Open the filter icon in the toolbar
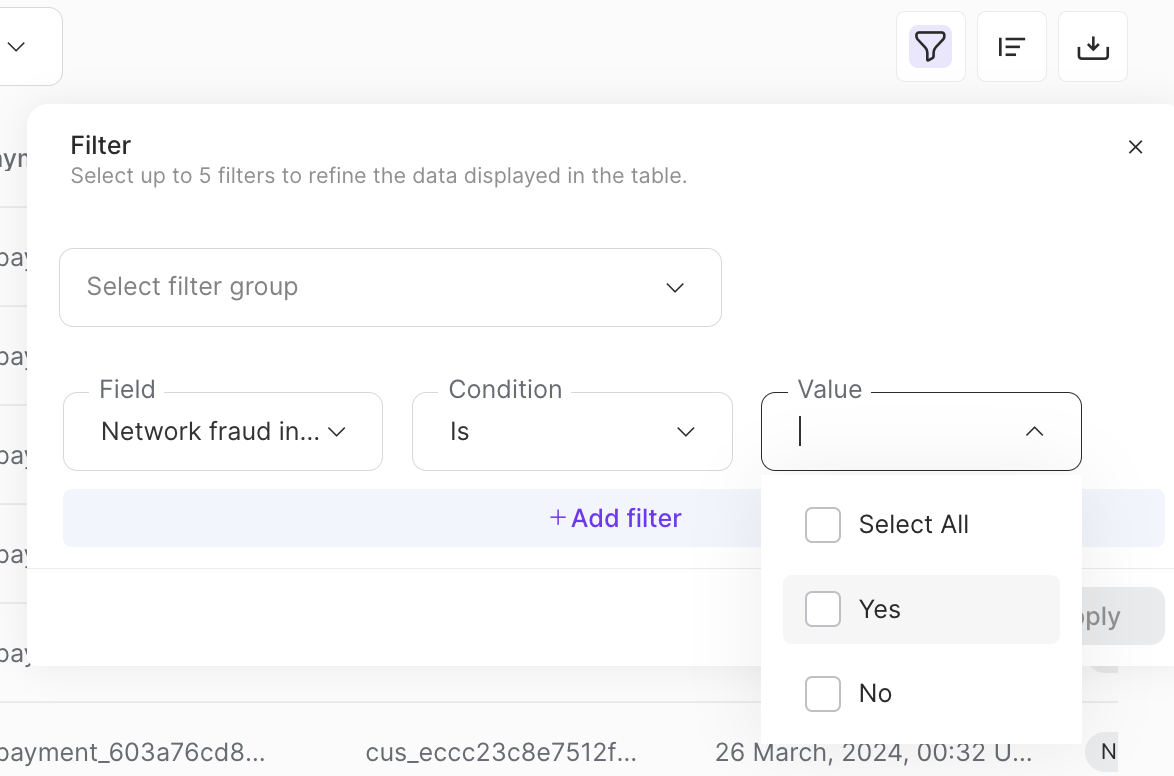The width and height of the screenshot is (1174, 776). tap(930, 46)
